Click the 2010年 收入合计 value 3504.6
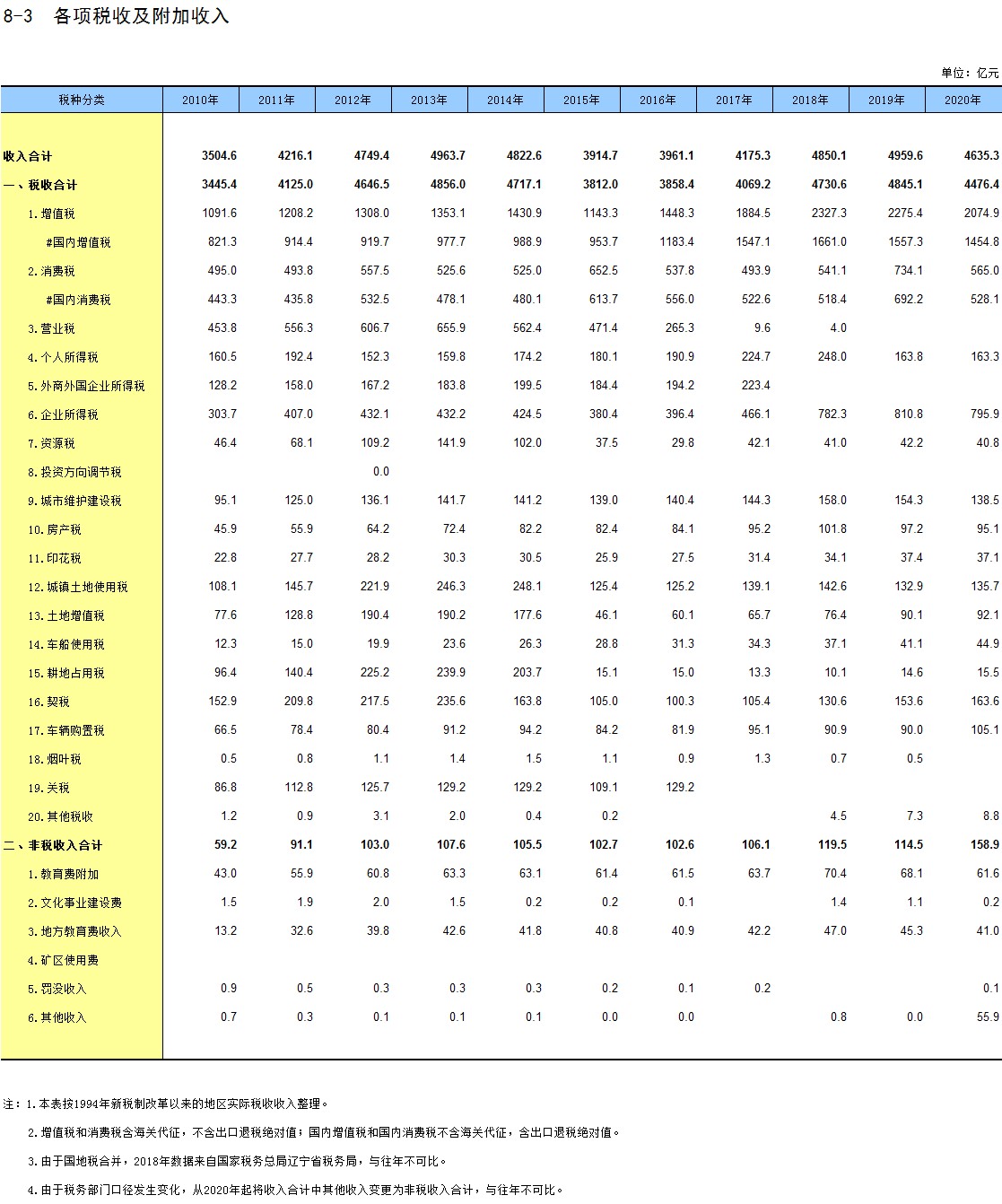 219,155
